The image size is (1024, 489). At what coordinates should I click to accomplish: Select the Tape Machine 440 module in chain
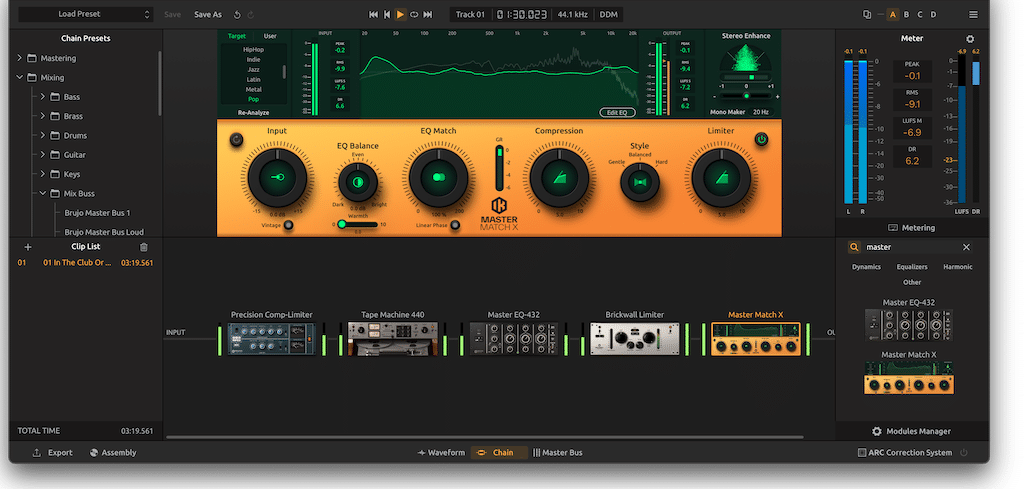point(392,338)
